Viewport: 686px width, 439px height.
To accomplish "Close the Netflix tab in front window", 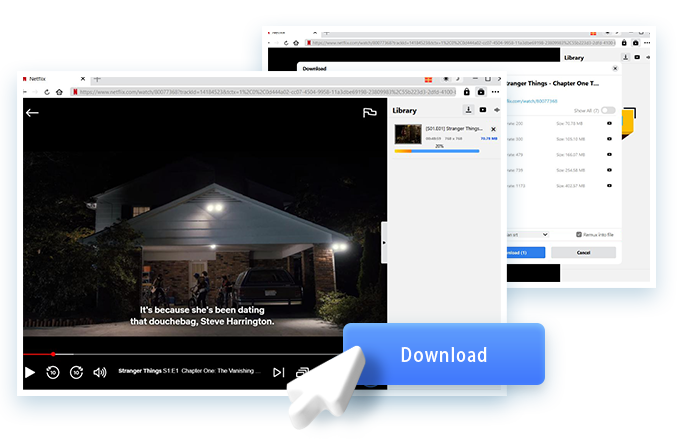I will point(83,79).
